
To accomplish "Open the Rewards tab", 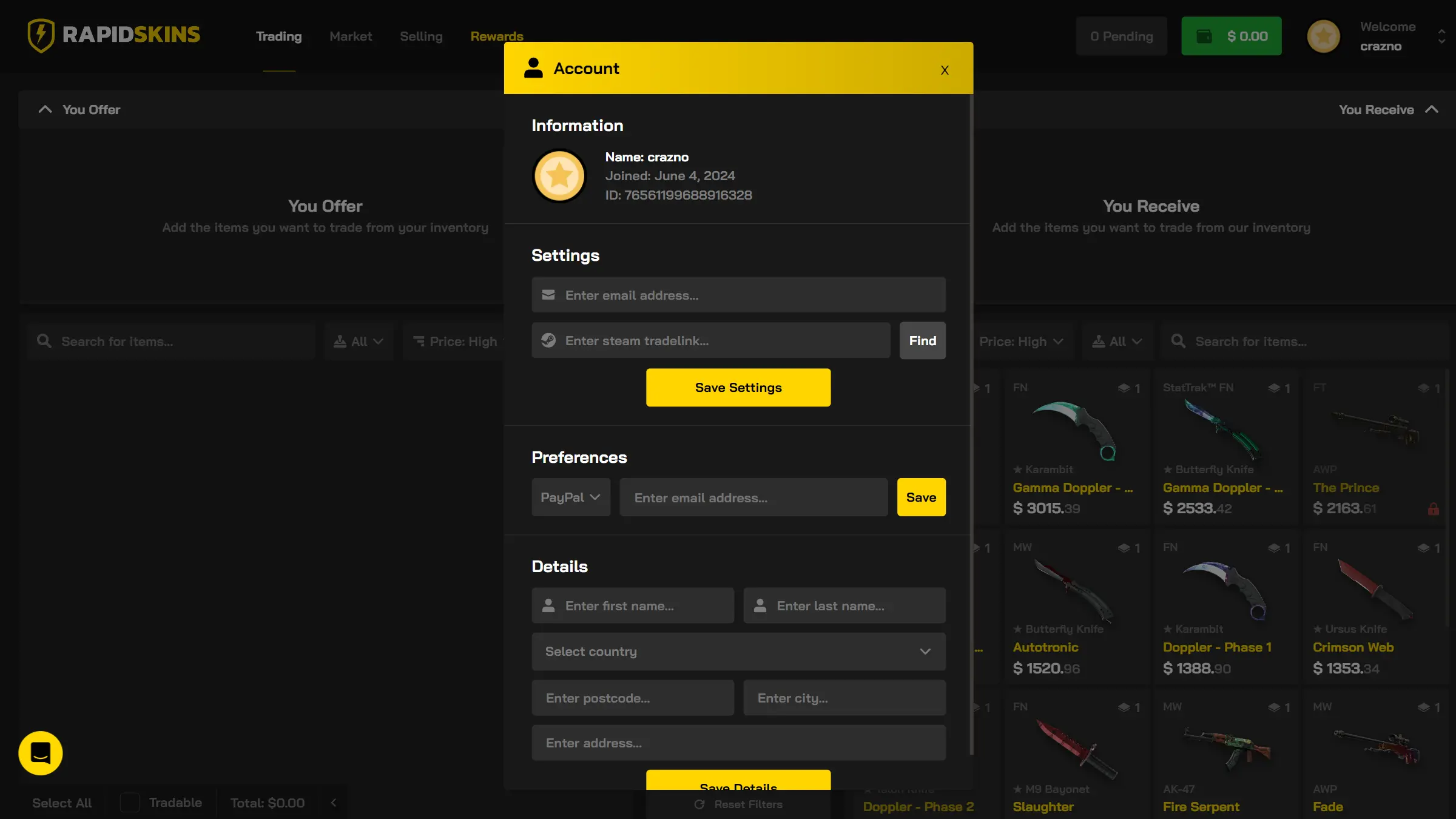I will (497, 36).
